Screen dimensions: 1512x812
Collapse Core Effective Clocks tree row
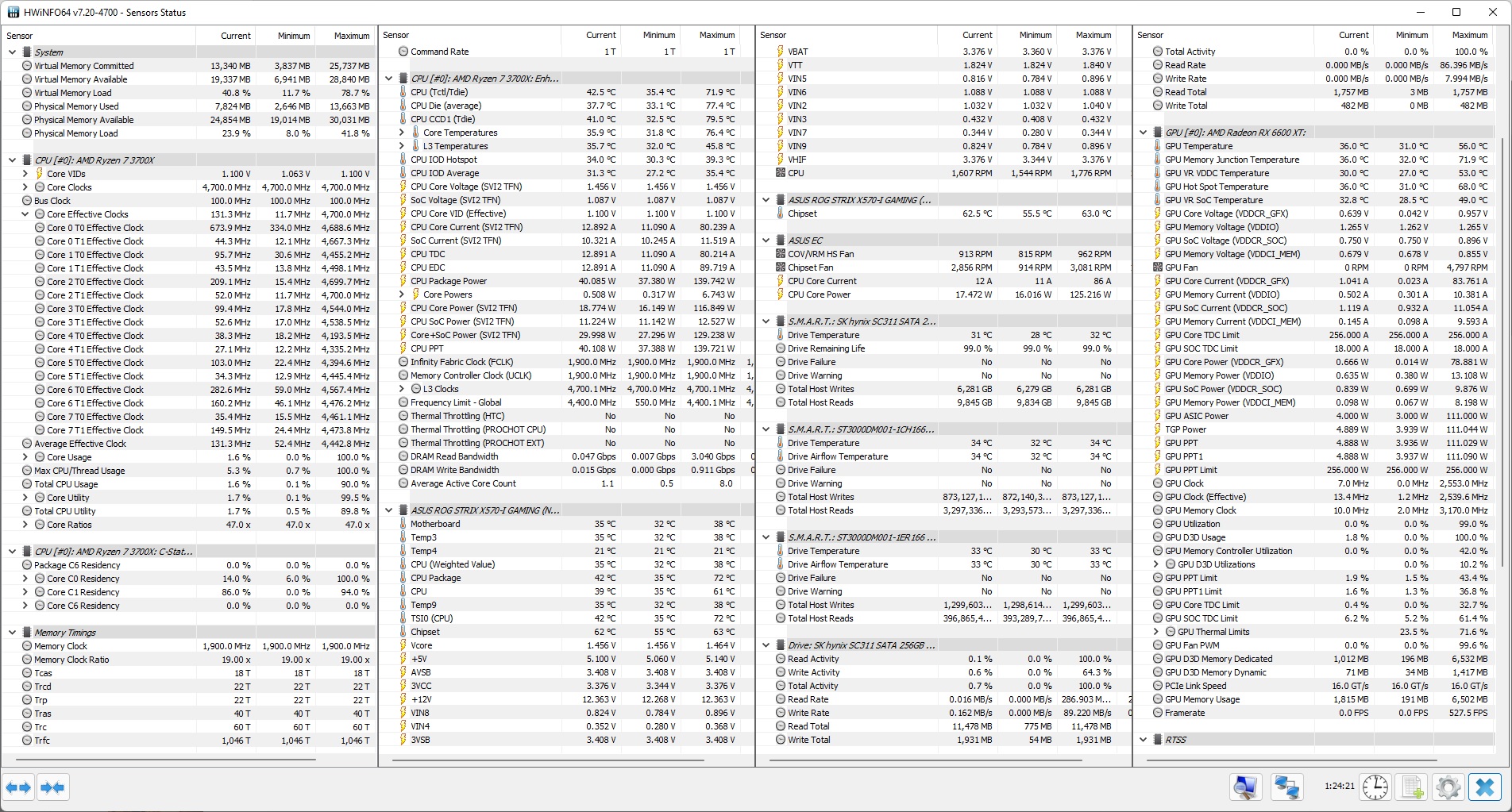[x=25, y=214]
